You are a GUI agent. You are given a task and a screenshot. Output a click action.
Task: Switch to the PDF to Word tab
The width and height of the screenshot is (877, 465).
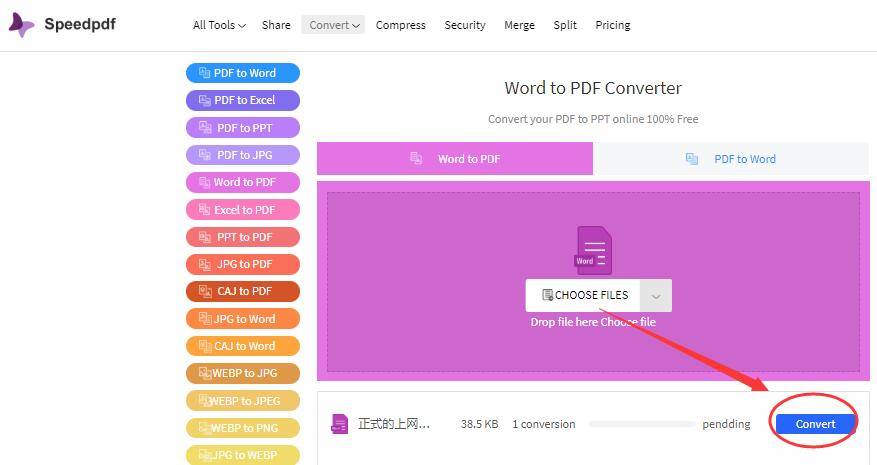(731, 159)
